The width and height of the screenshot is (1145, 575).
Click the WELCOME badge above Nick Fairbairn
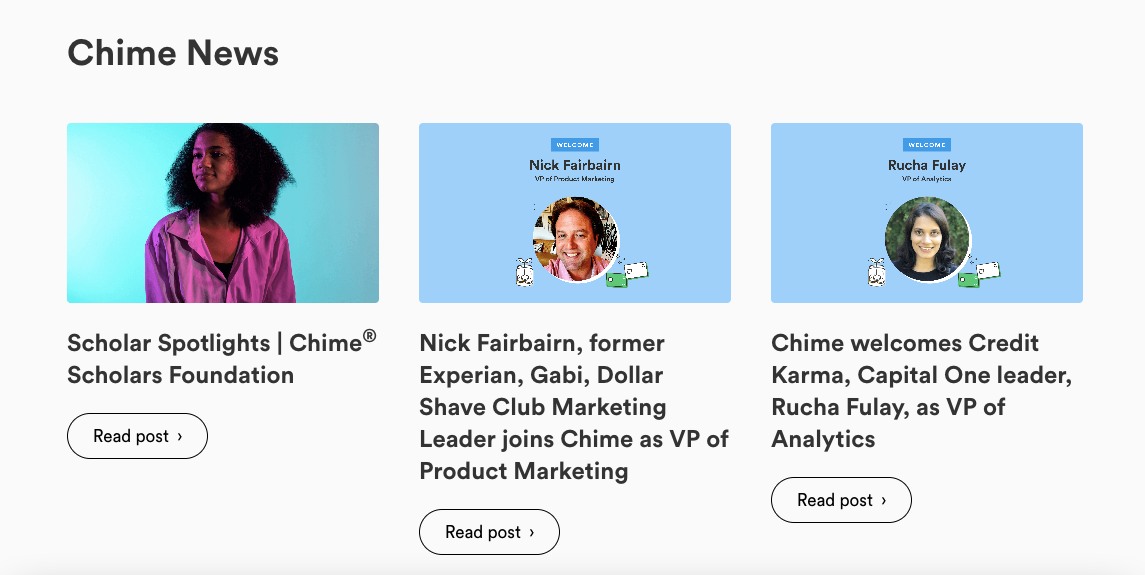tap(575, 145)
